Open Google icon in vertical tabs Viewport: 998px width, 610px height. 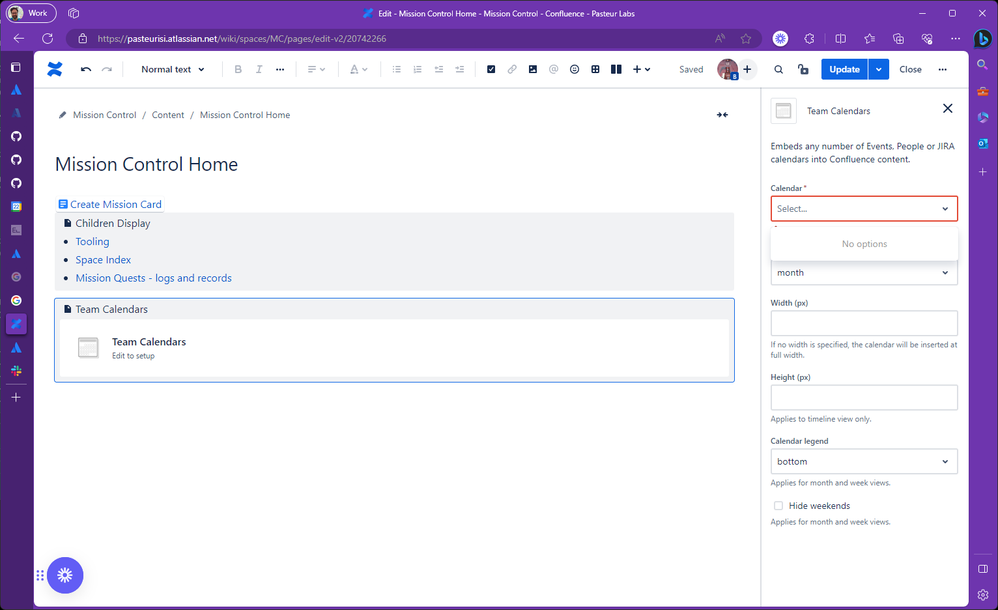[17, 301]
